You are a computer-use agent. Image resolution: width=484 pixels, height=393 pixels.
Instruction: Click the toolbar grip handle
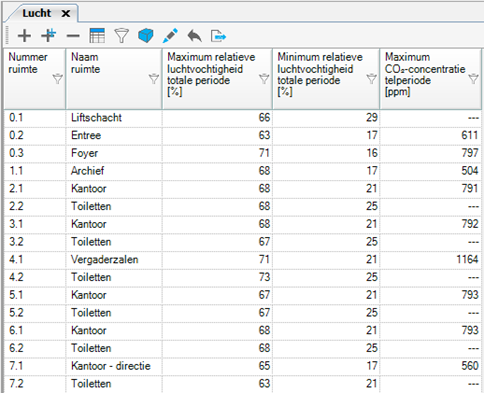coord(8,36)
